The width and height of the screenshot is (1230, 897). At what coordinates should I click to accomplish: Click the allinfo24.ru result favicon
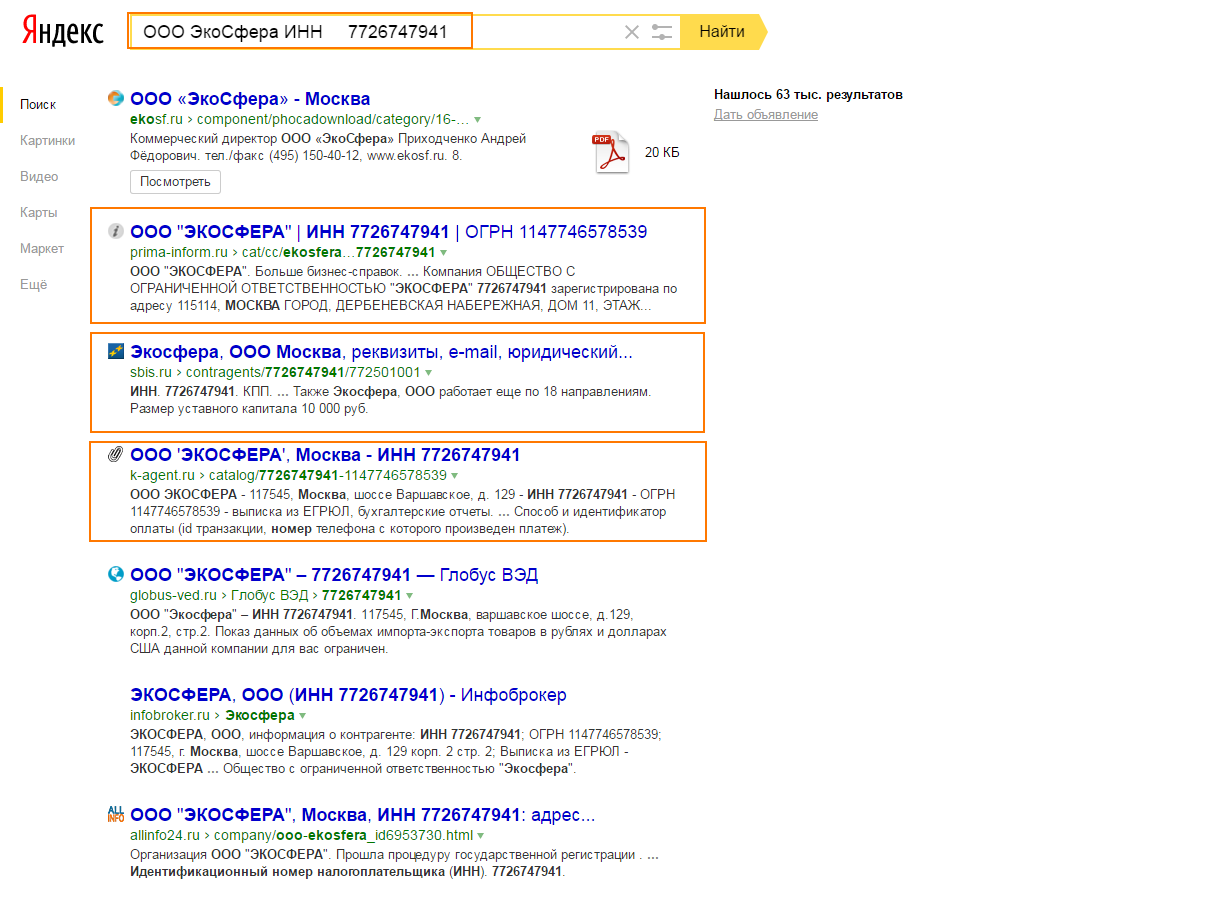pyautogui.click(x=116, y=814)
